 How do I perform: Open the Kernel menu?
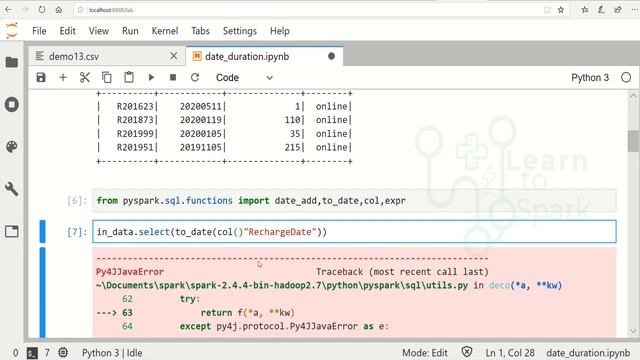pyautogui.click(x=165, y=31)
